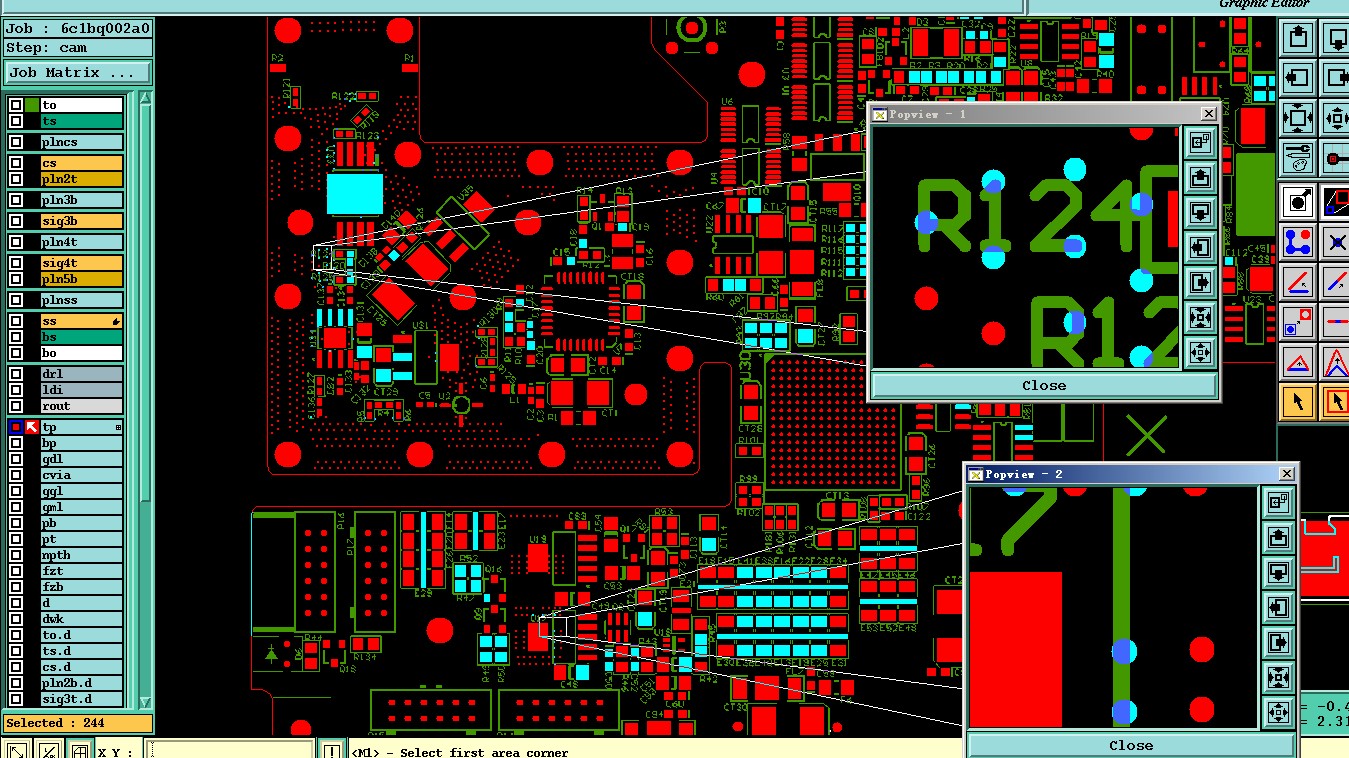The height and width of the screenshot is (758, 1349).
Task: Toggle display checkbox for layer ss
Action: (16, 321)
